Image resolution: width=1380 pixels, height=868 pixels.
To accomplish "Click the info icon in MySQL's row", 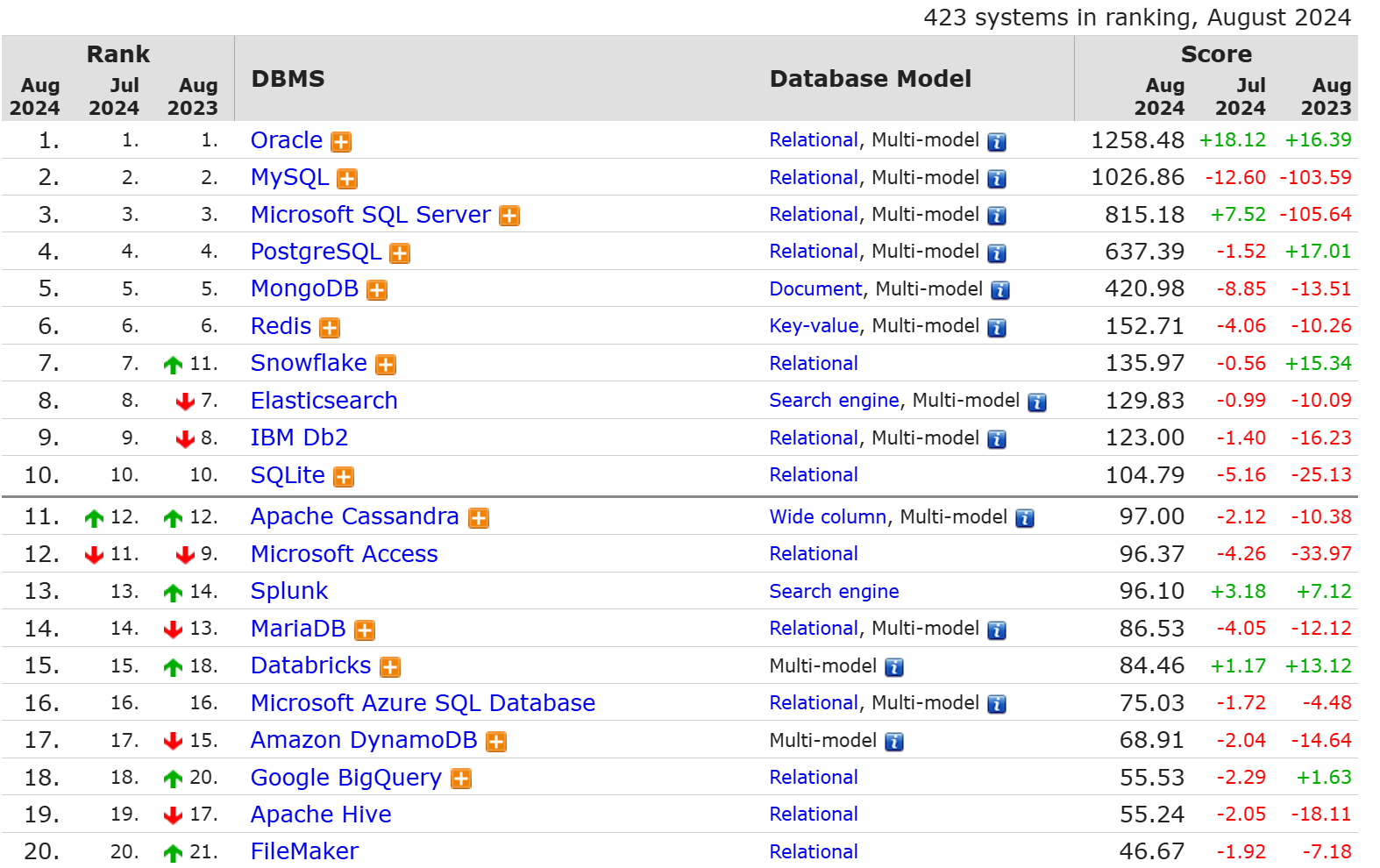I will pyautogui.click(x=997, y=179).
